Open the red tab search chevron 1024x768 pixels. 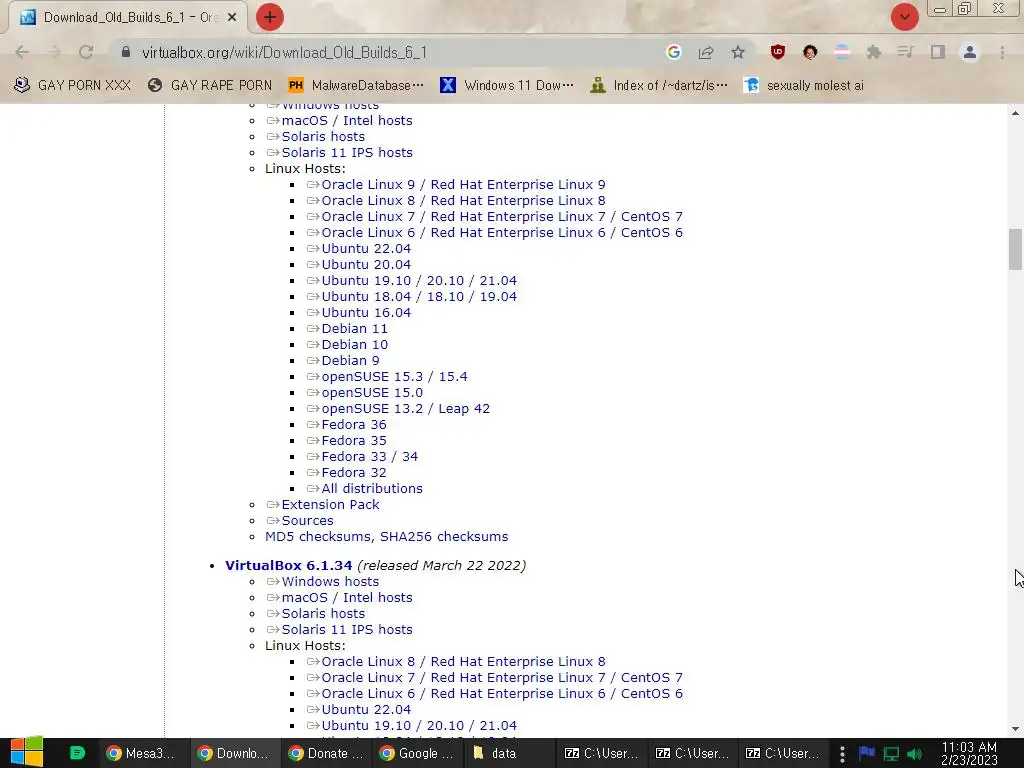904,17
